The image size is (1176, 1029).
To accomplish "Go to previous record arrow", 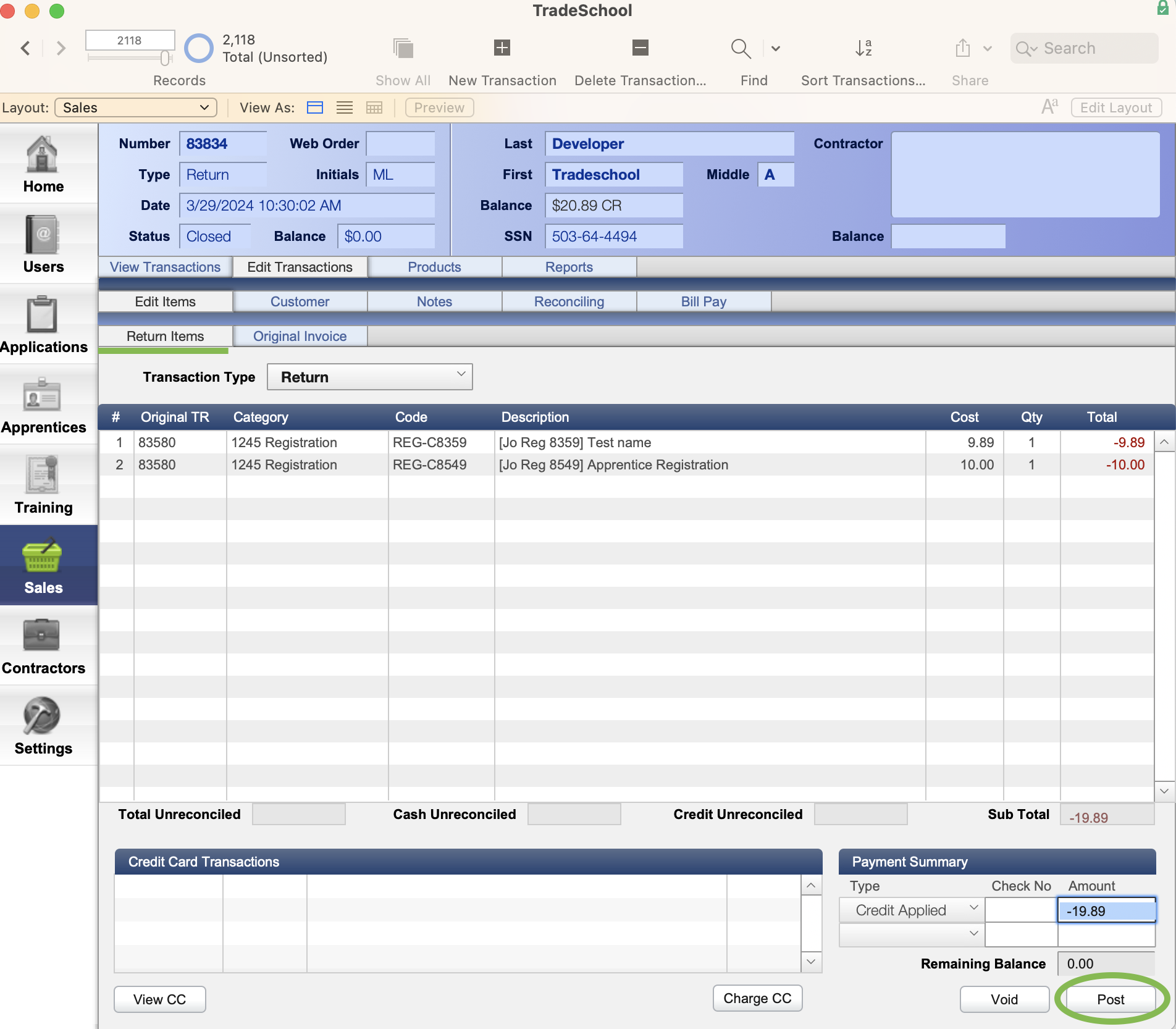I will [x=25, y=48].
